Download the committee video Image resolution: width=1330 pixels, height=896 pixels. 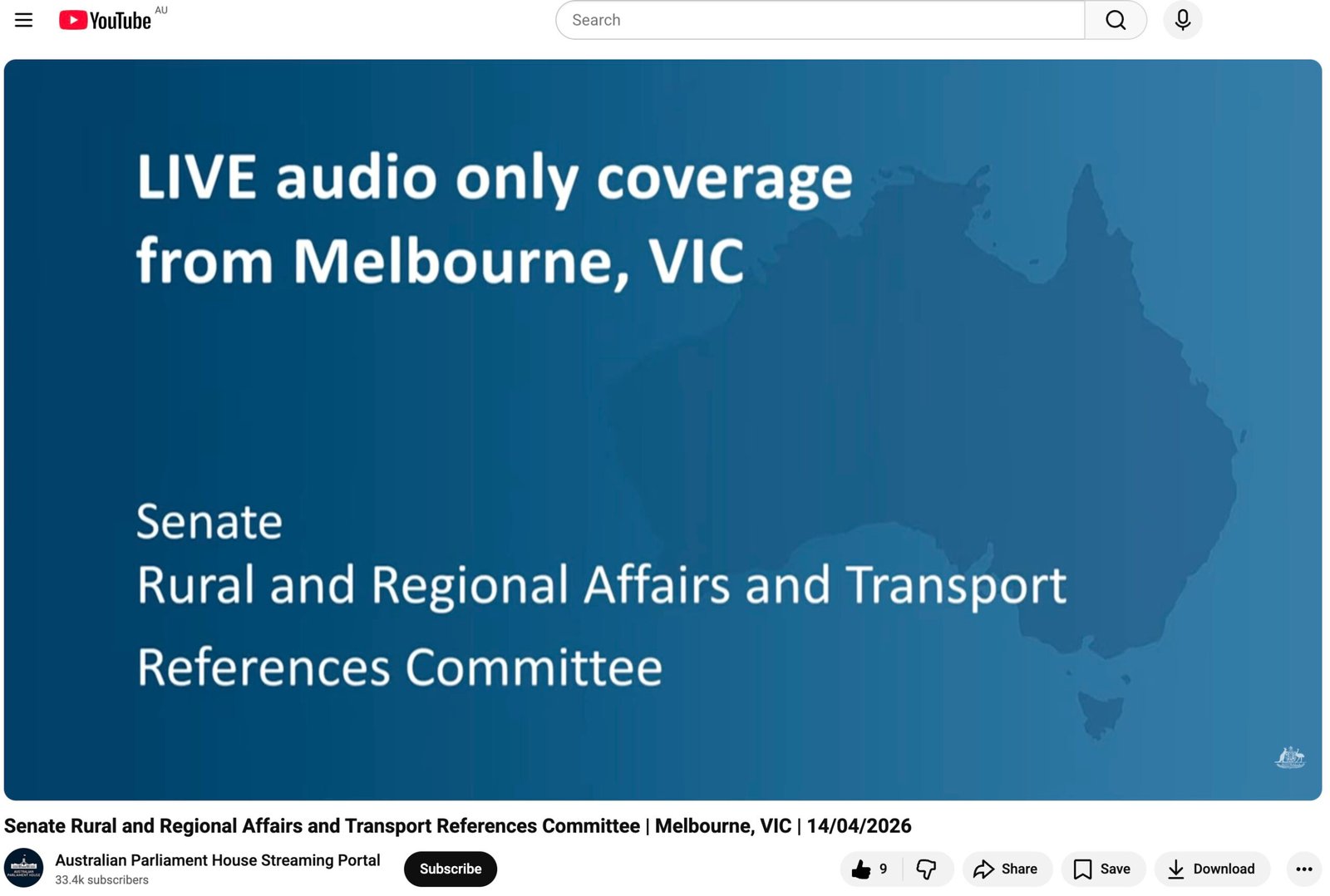1211,869
